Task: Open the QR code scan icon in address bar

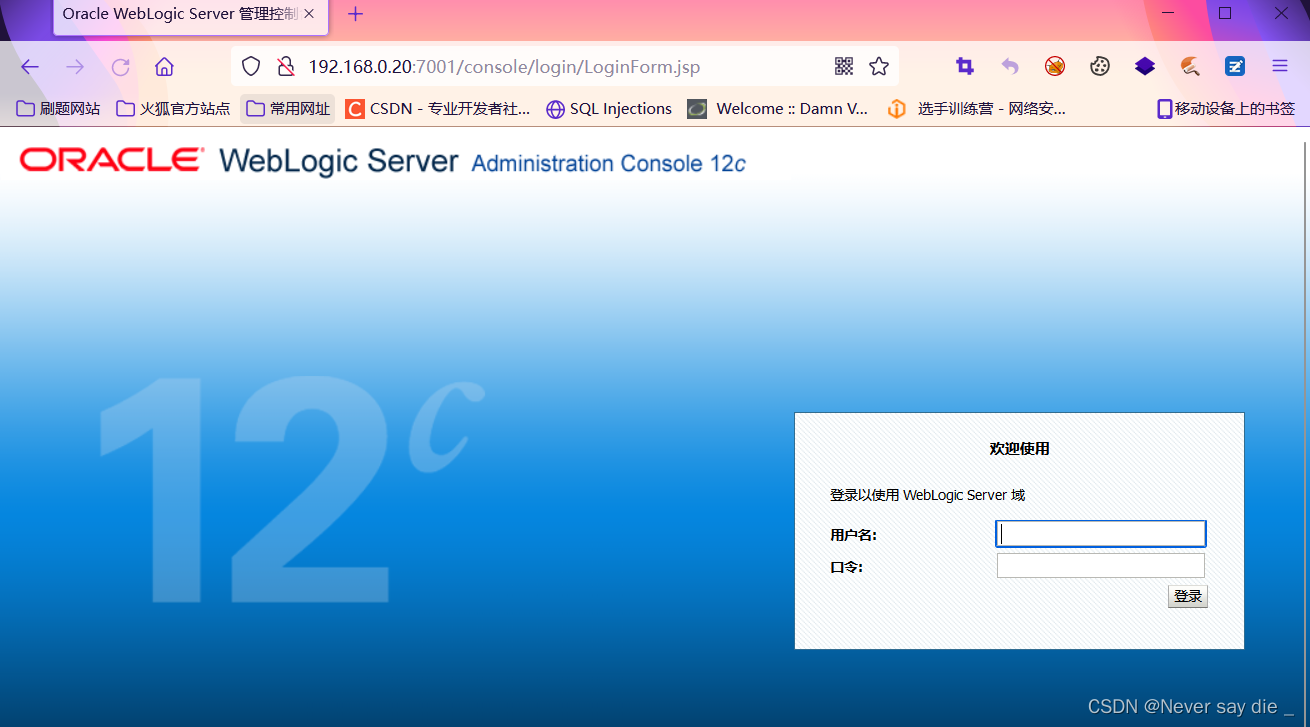Action: pyautogui.click(x=844, y=66)
